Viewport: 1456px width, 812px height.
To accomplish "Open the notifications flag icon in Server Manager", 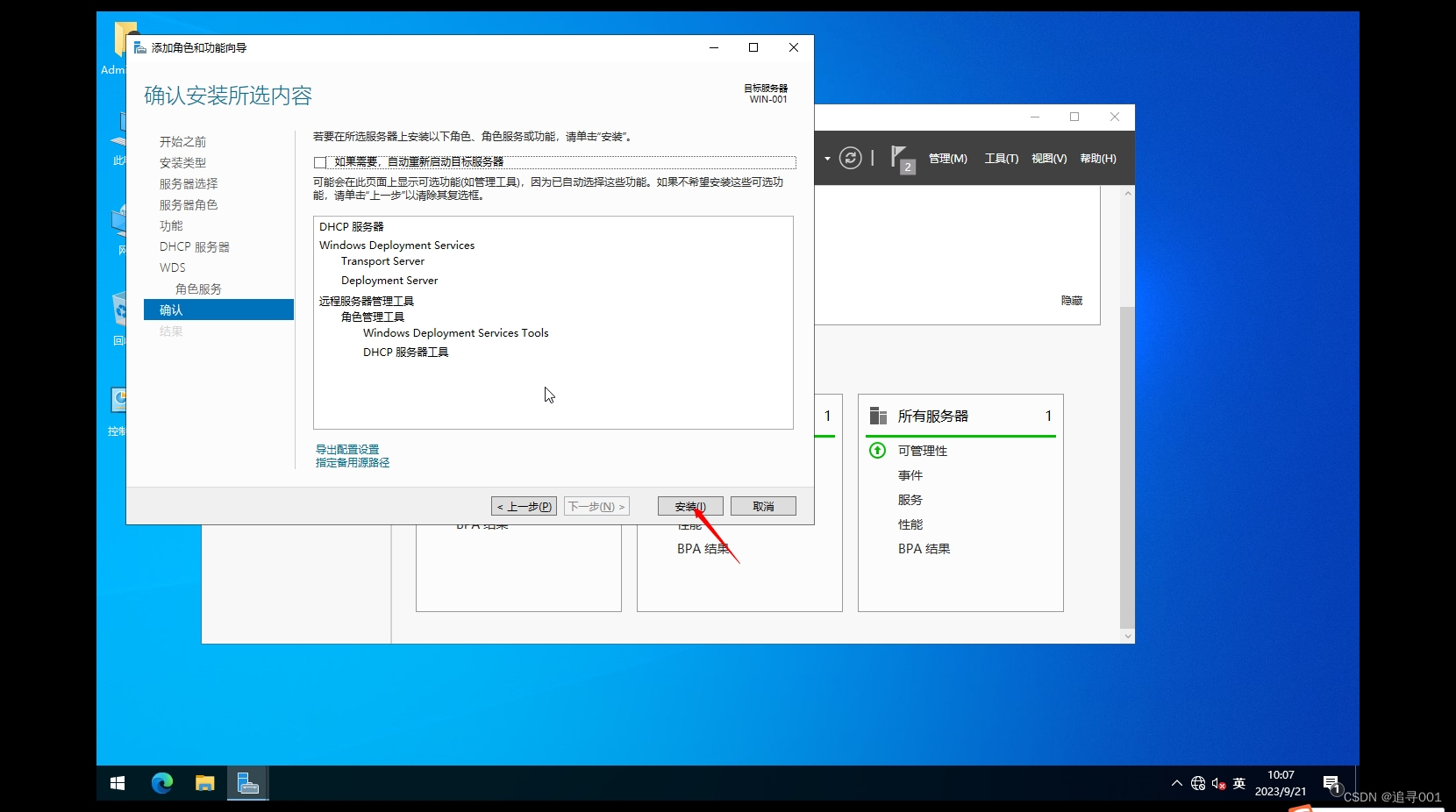I will [903, 159].
